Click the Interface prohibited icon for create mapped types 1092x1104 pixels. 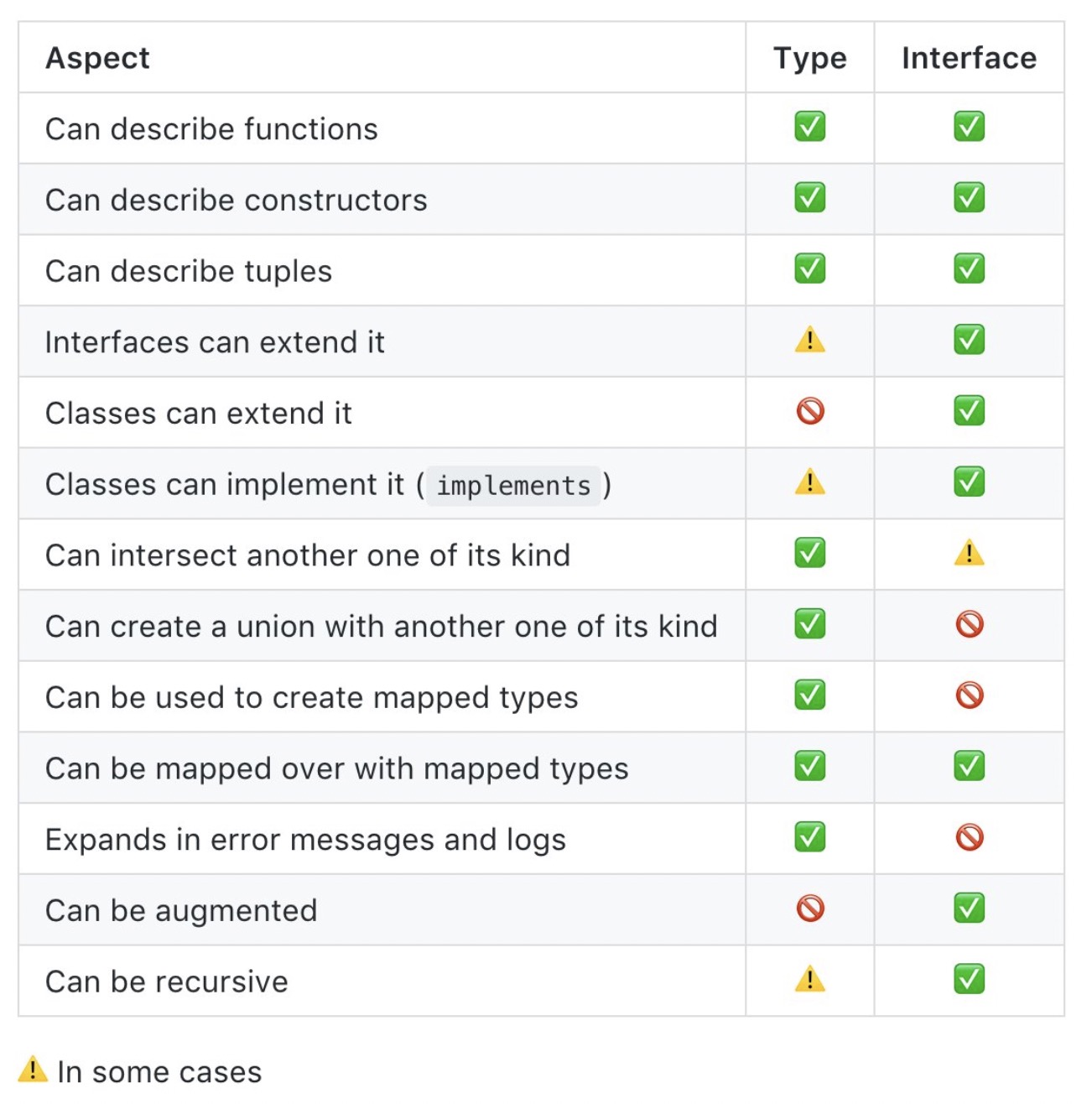coord(969,695)
